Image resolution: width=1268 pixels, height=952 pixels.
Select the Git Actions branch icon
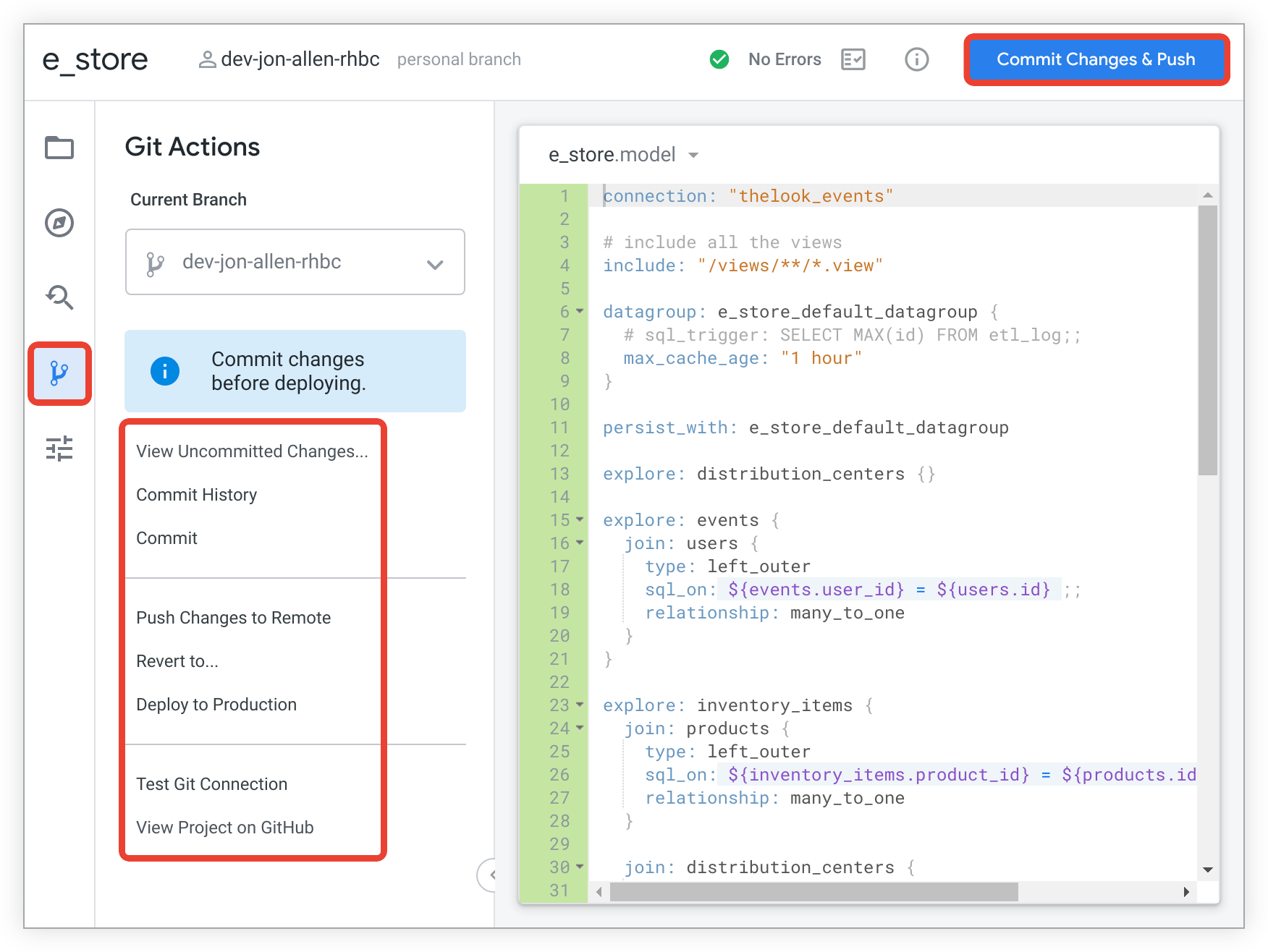(59, 374)
